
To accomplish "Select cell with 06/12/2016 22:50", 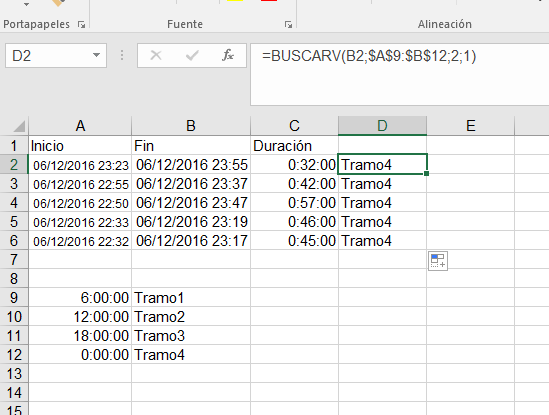I will [x=80, y=203].
